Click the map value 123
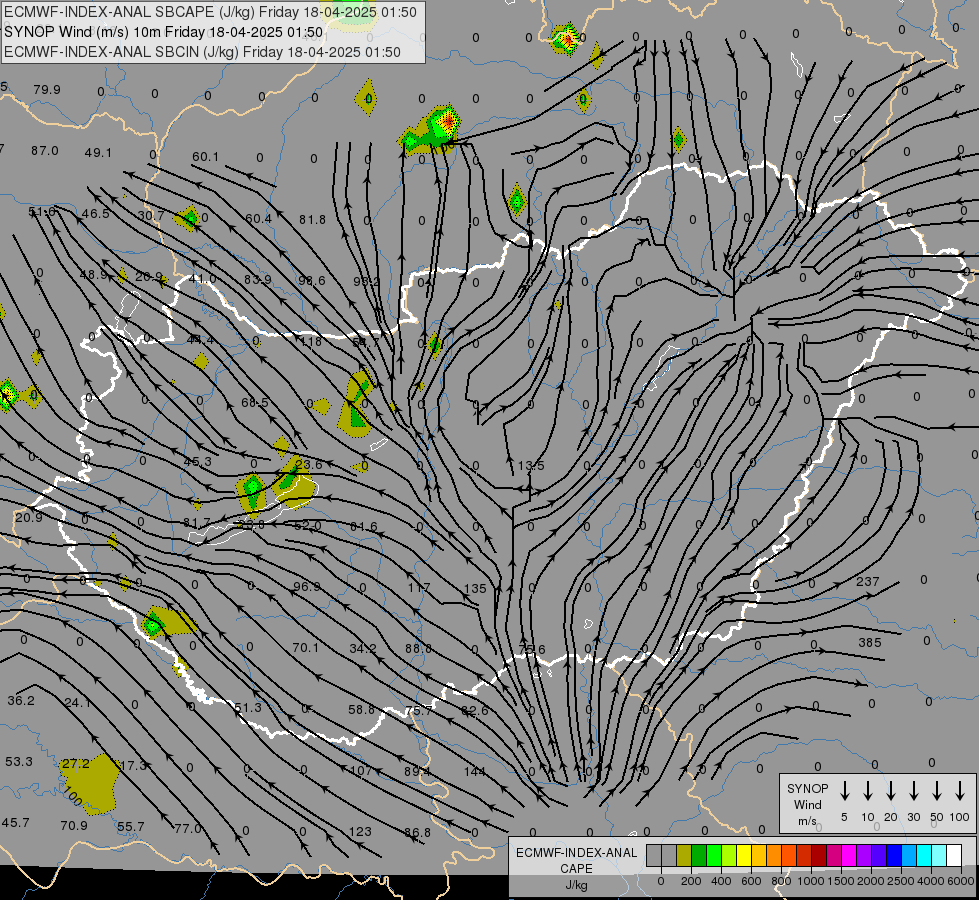Screen dimensions: 979x900 tap(360, 832)
